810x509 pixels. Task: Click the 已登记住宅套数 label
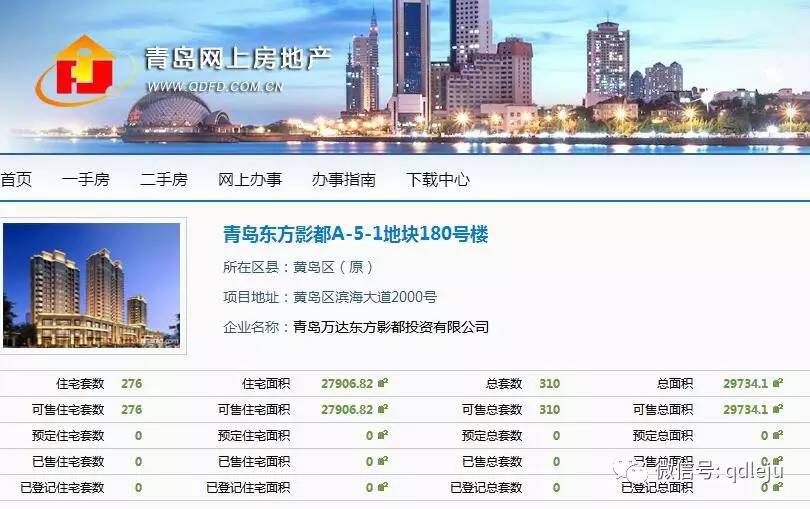[x=62, y=487]
